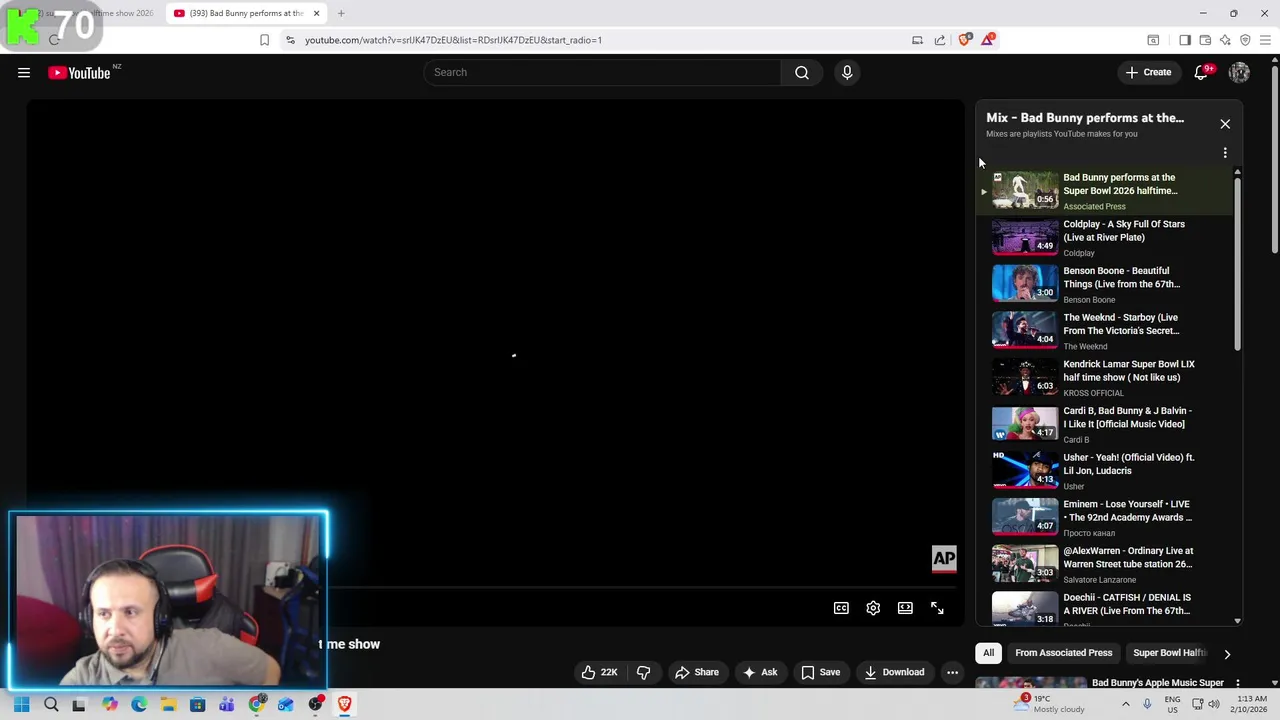Viewport: 1280px width, 720px height.
Task: Open File Explorer from taskbar
Action: click(168, 704)
